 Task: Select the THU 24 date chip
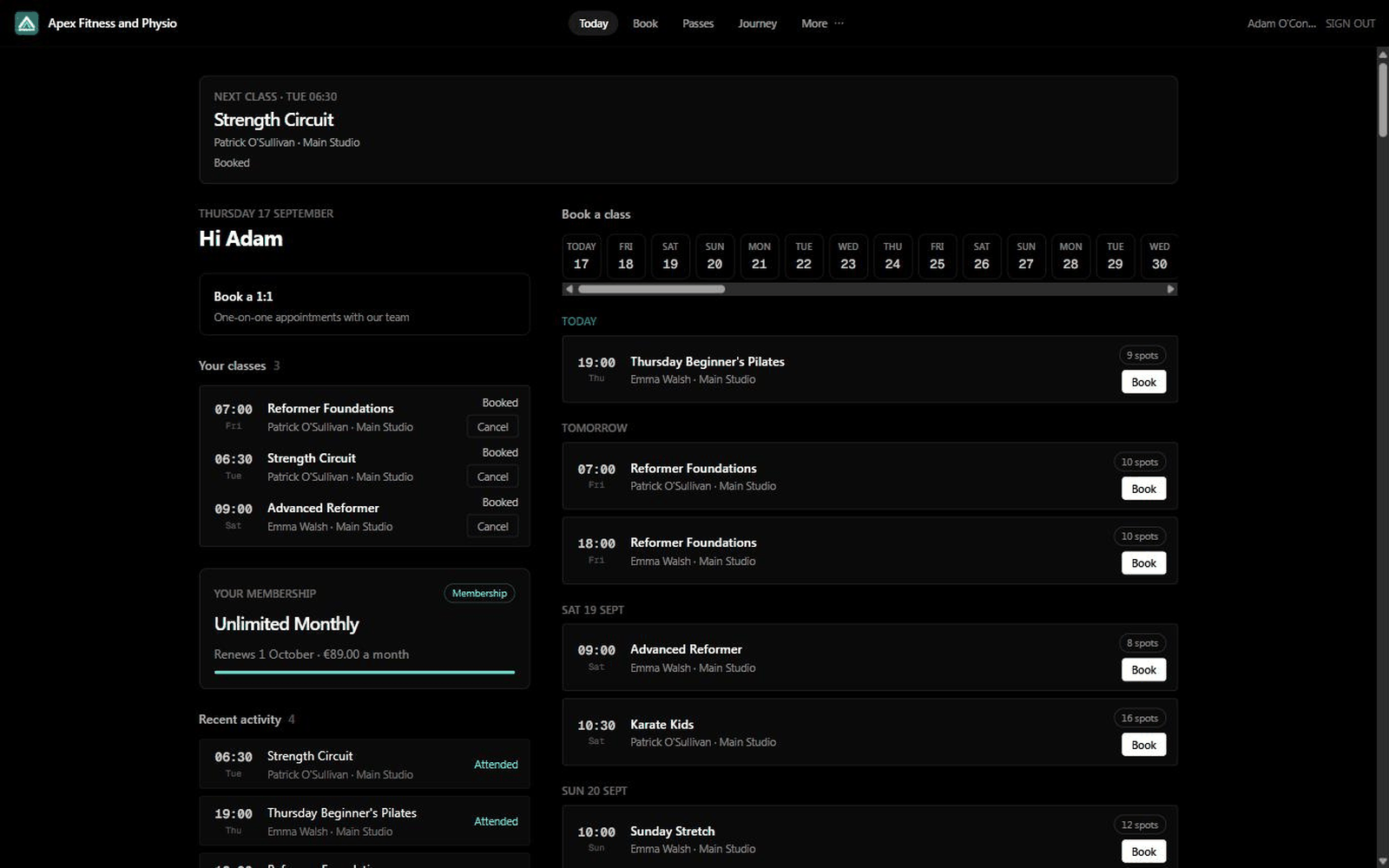892,256
